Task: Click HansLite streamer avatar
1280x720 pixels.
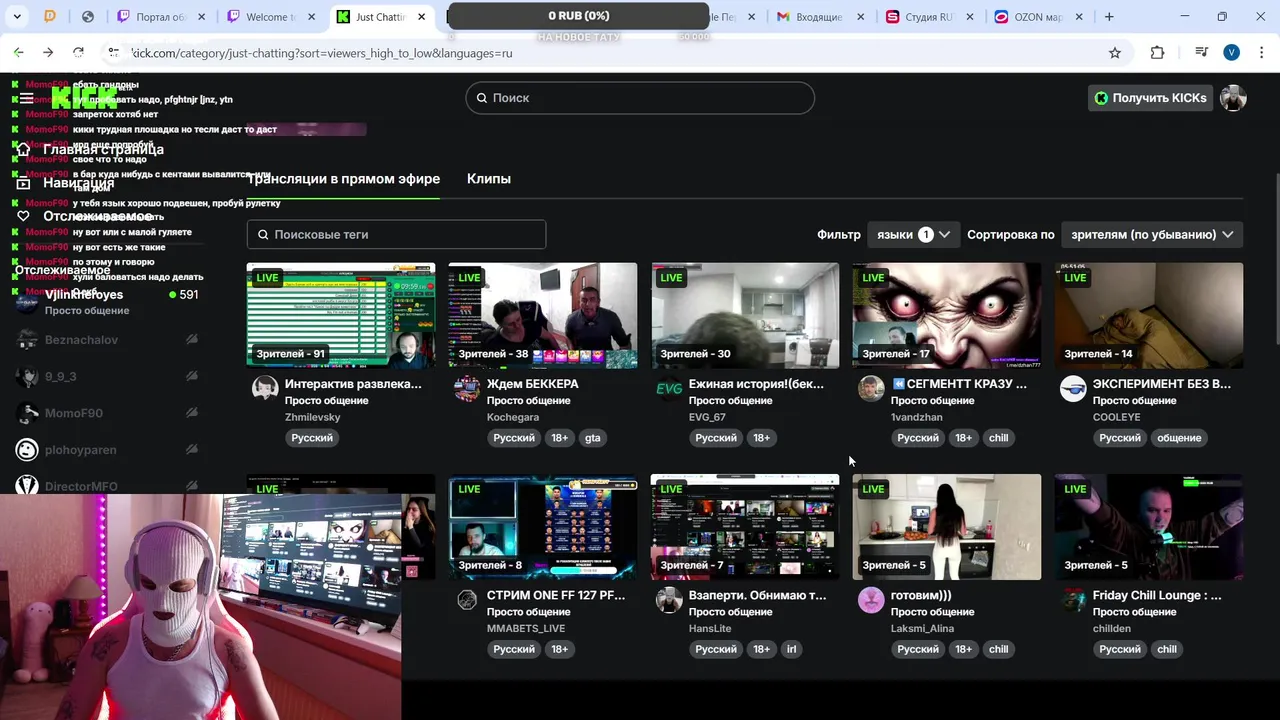Action: point(669,600)
